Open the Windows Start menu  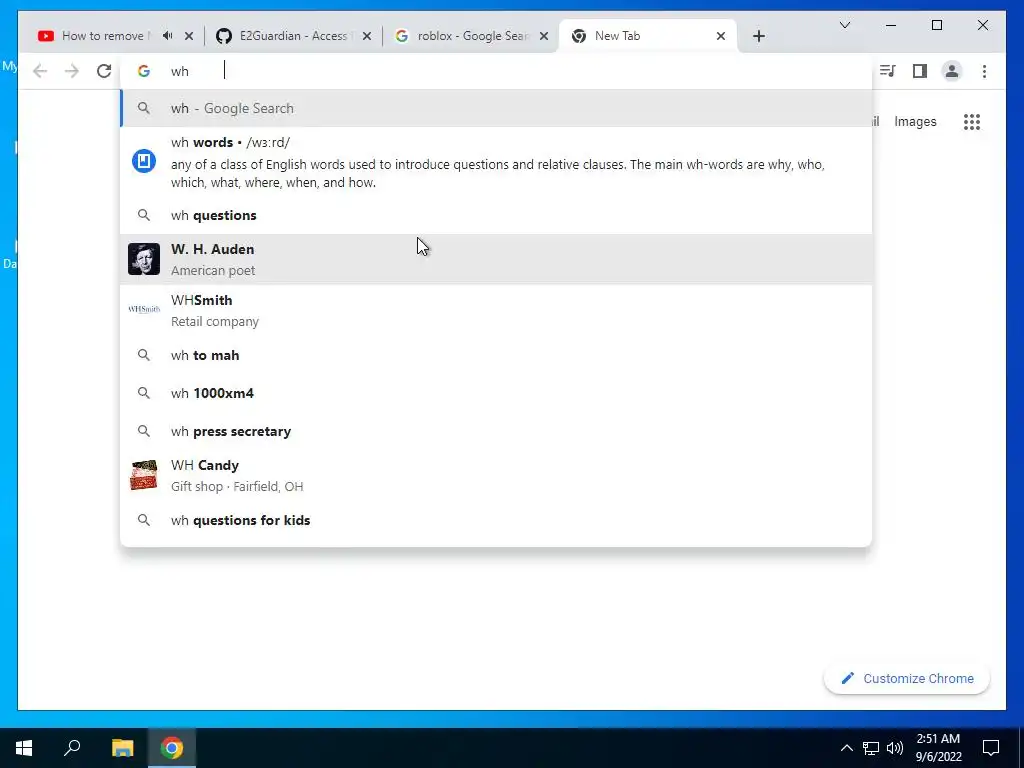(x=24, y=748)
